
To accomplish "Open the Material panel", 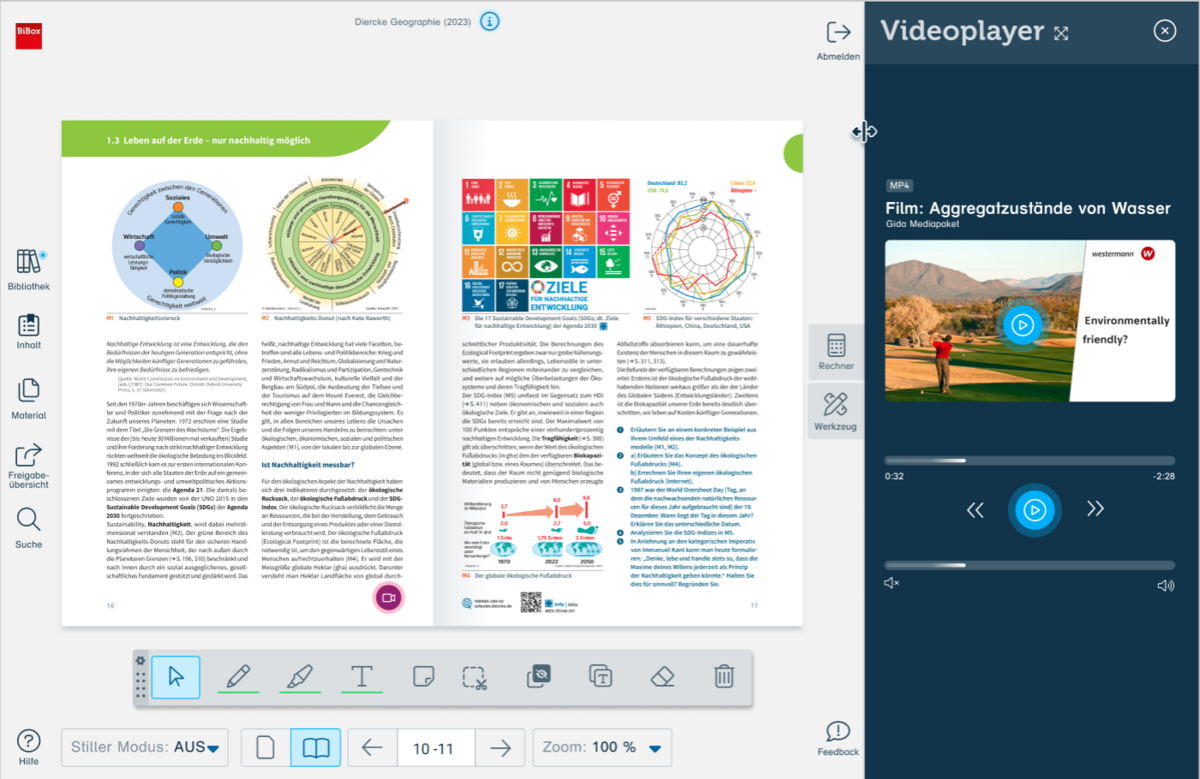I will 29,399.
